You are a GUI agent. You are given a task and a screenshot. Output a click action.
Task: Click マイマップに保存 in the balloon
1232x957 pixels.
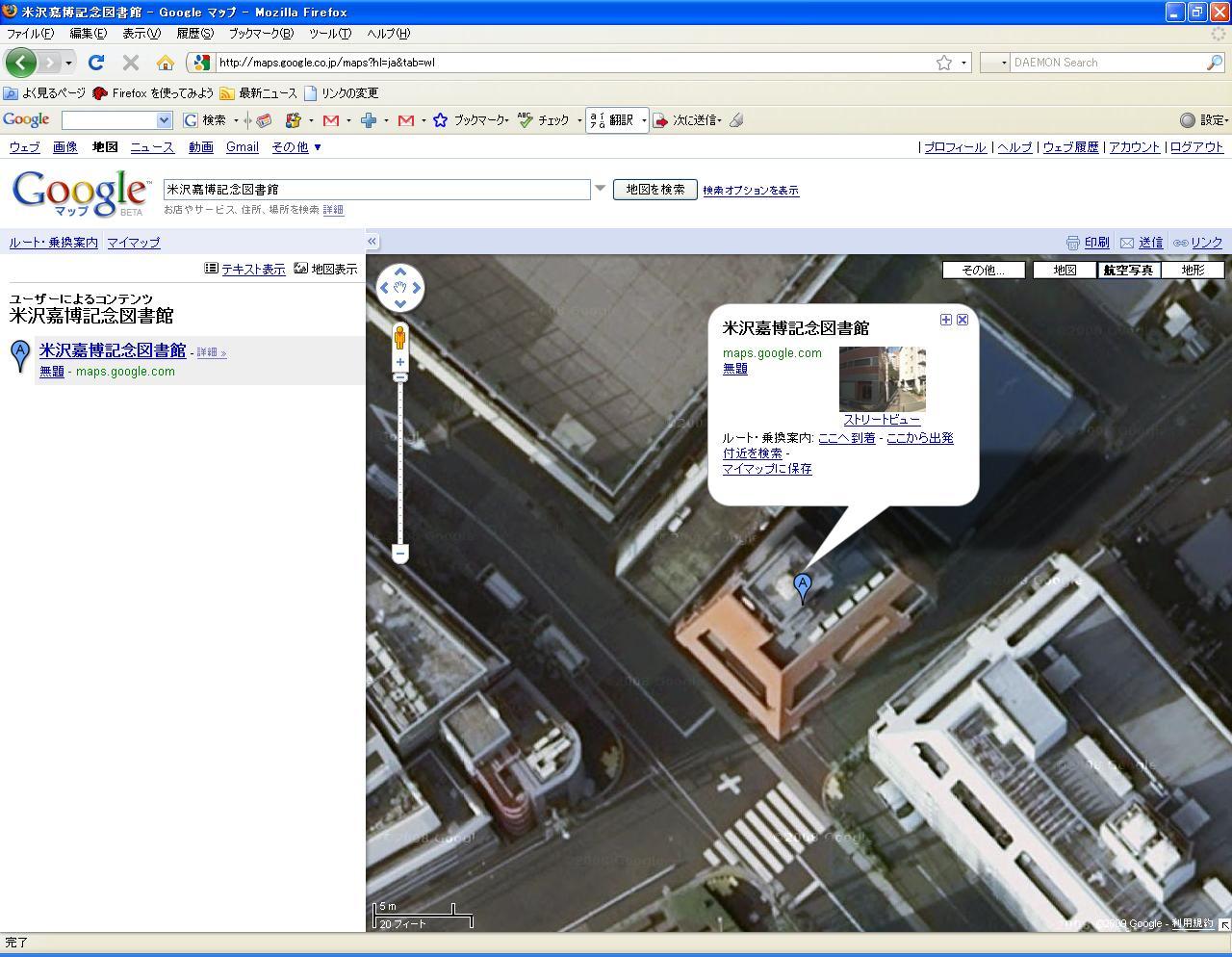767,469
